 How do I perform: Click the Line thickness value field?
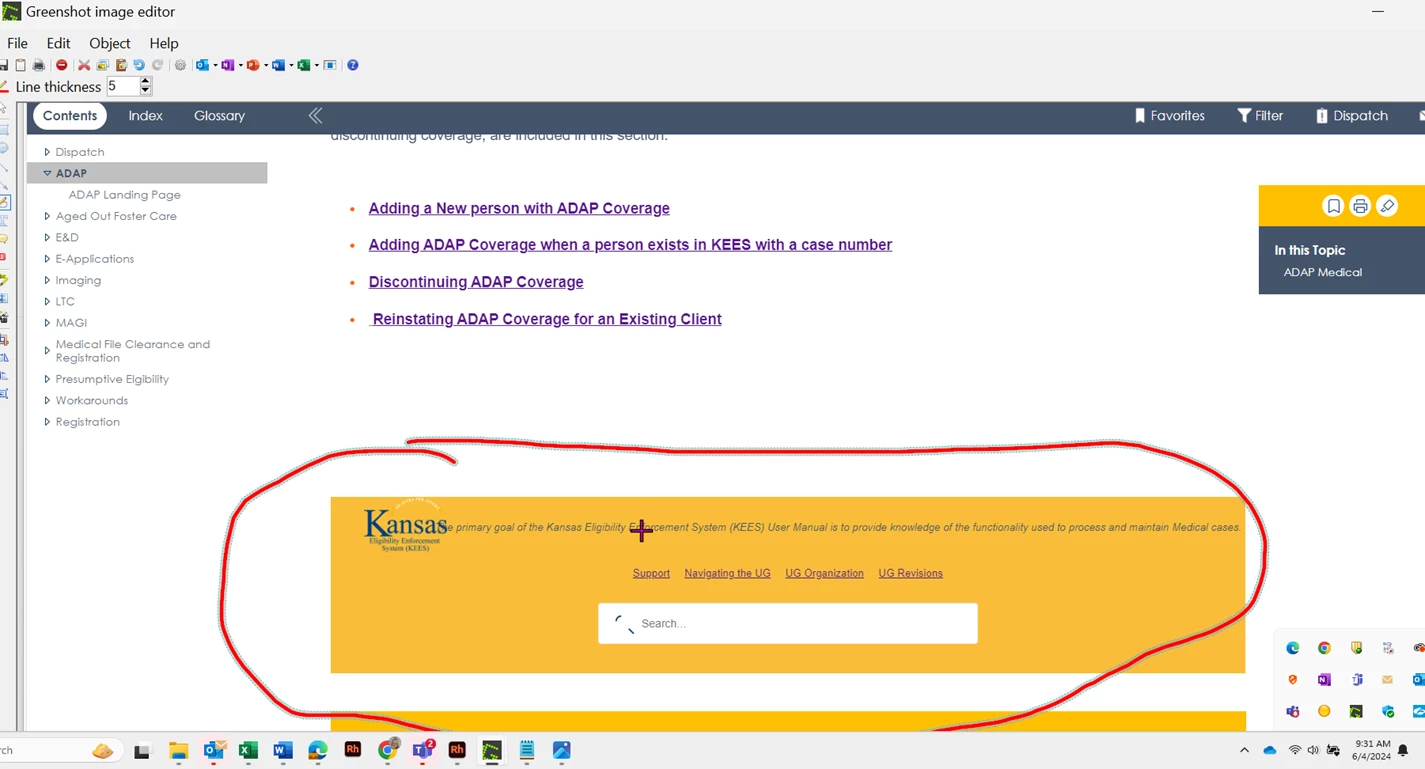[x=123, y=86]
